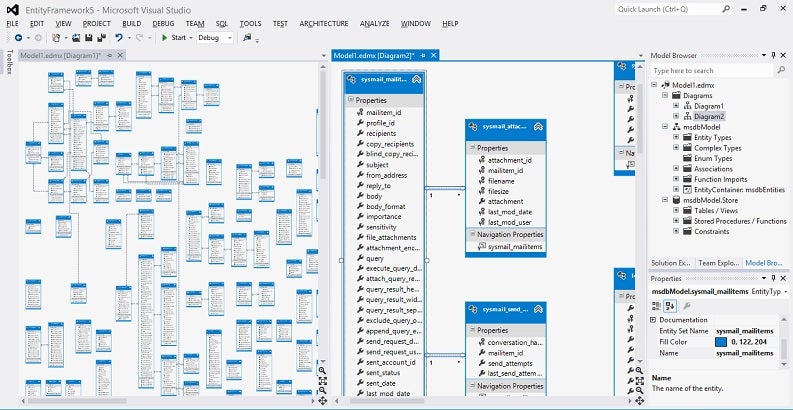
Task: Switch to the Solution Explorer tab
Action: click(670, 263)
